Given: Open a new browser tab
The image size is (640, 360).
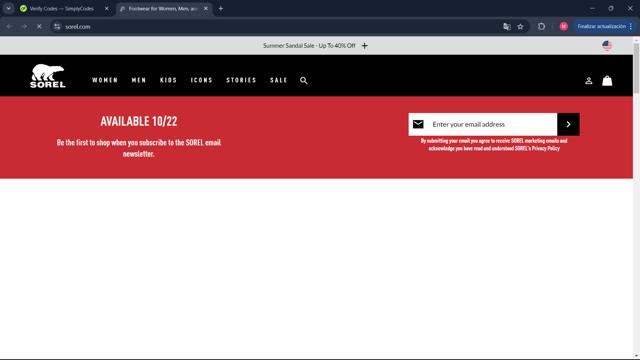Looking at the screenshot, I should 221,9.
